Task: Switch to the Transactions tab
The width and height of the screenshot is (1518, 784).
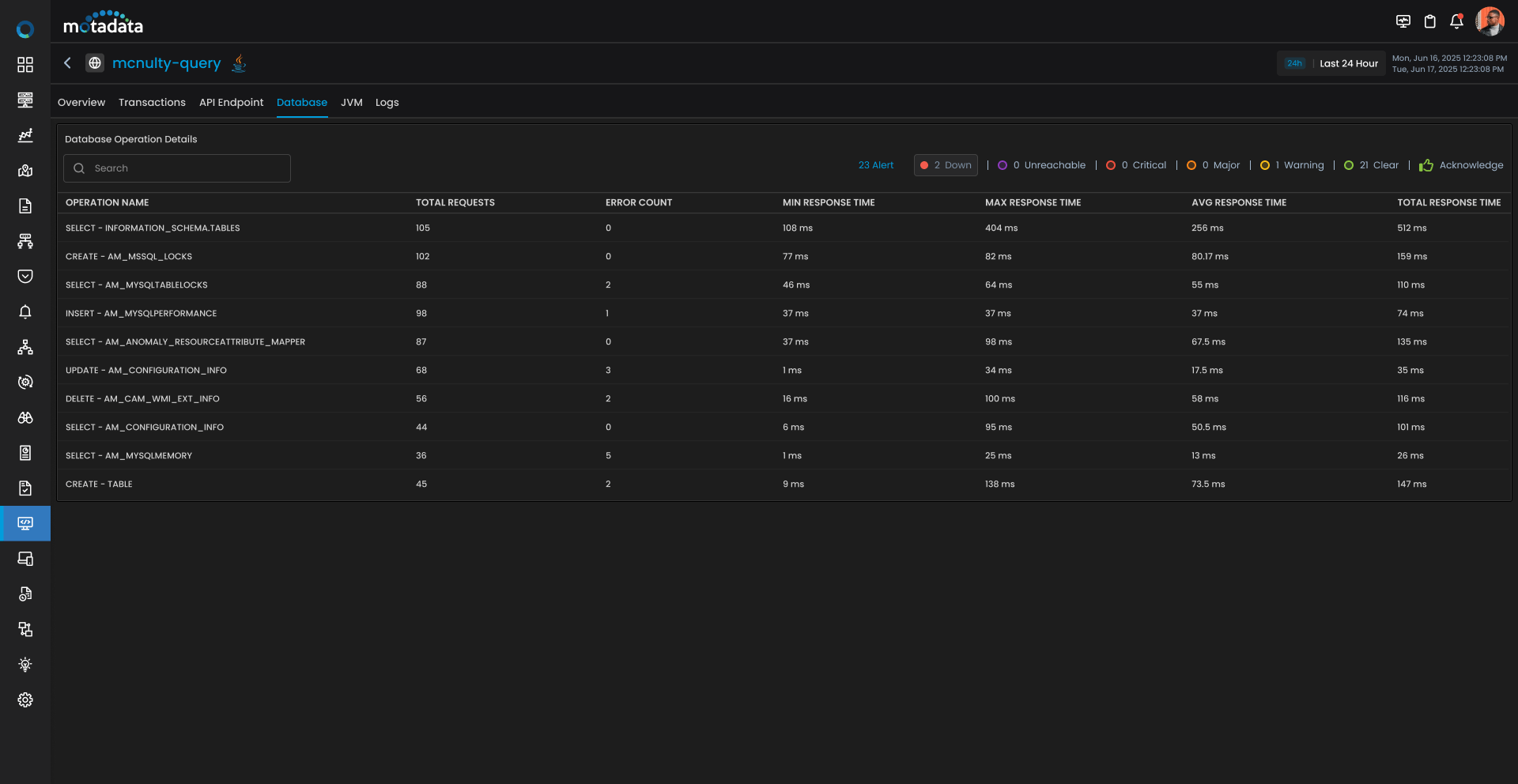Action: coord(151,102)
